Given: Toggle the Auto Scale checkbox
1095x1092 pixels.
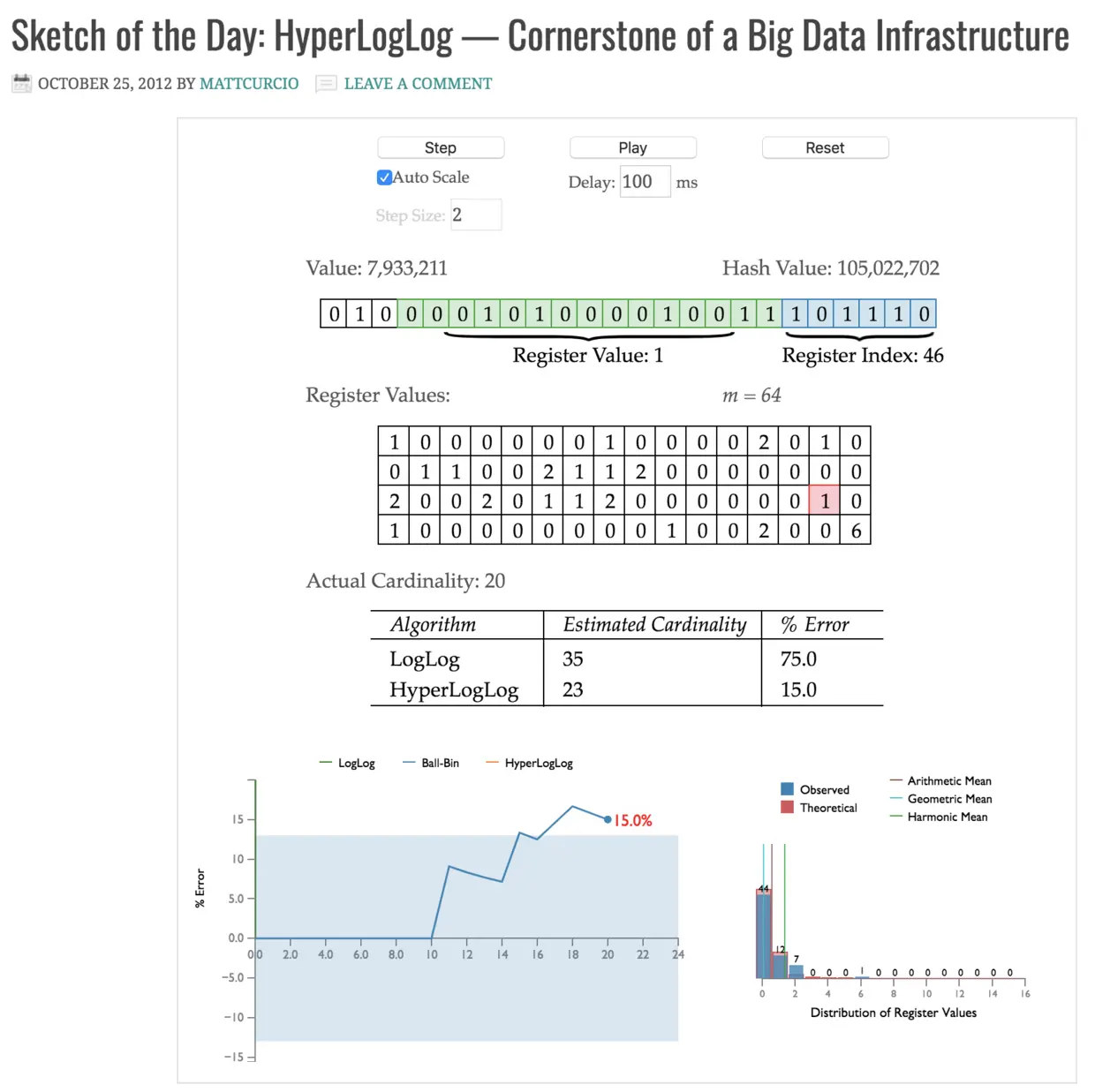Looking at the screenshot, I should [384, 177].
